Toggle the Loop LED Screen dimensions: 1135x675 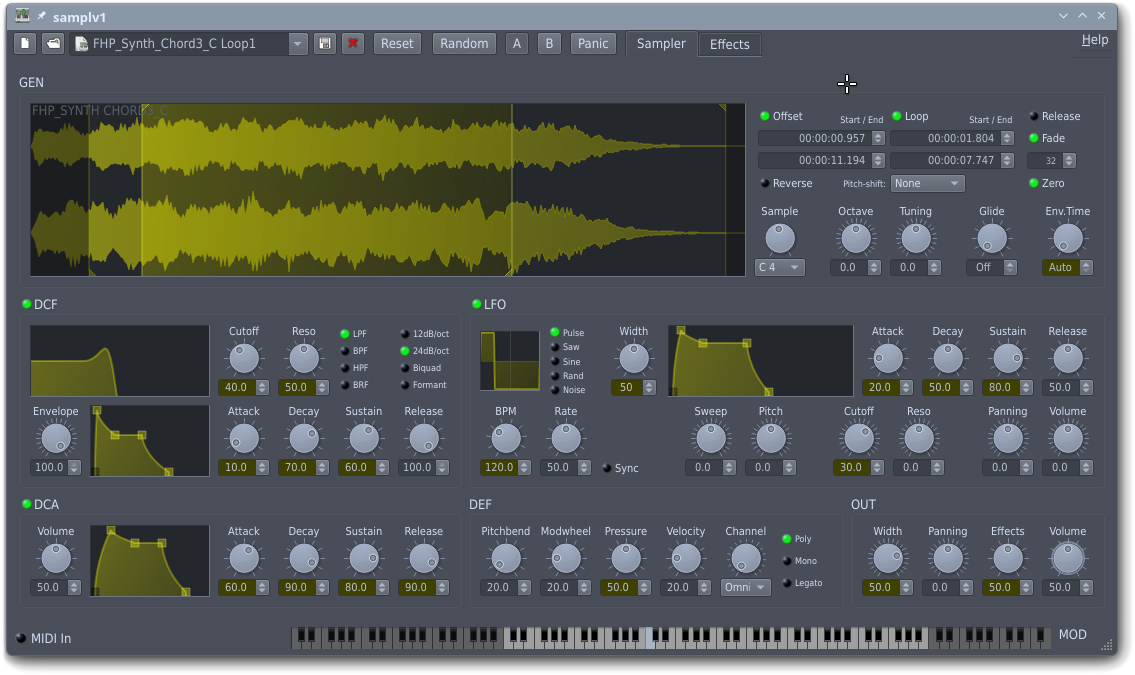[897, 116]
